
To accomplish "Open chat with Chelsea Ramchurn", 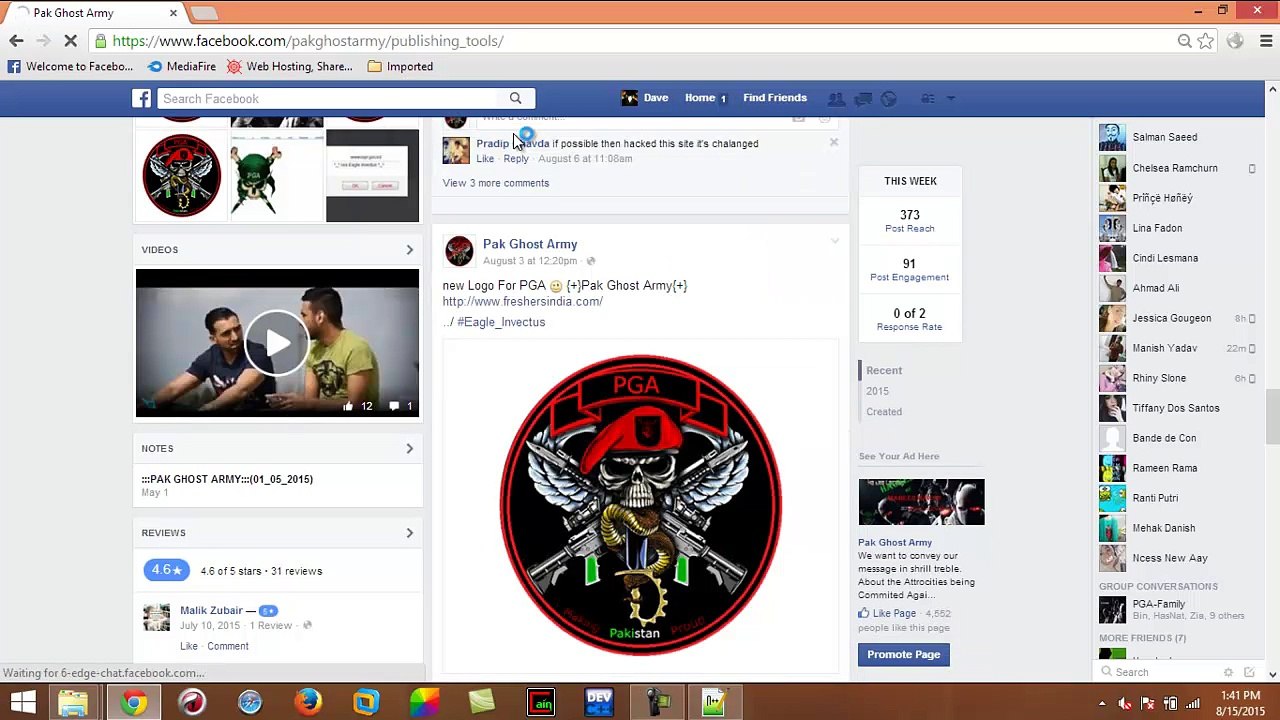I will (1178, 168).
